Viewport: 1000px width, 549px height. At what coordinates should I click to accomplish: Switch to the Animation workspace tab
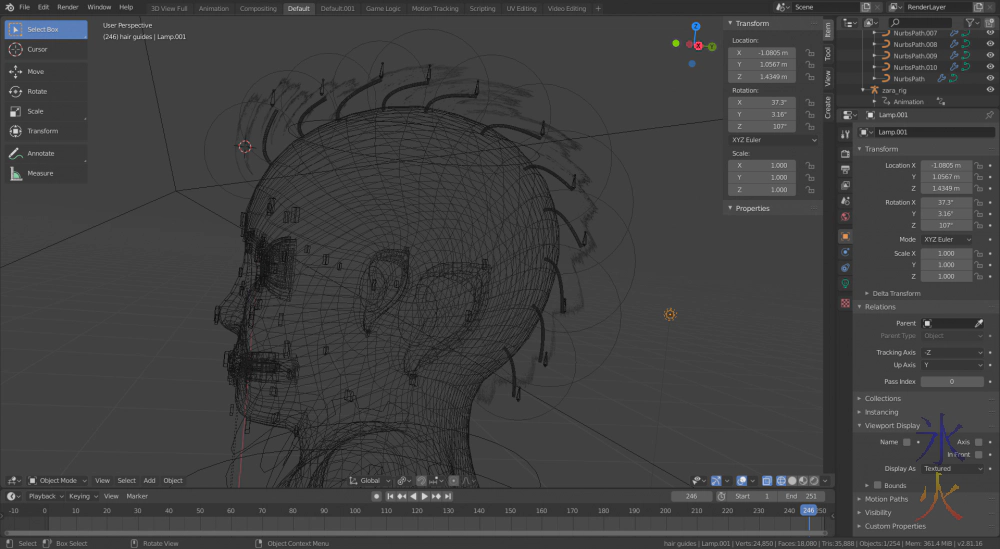point(214,8)
